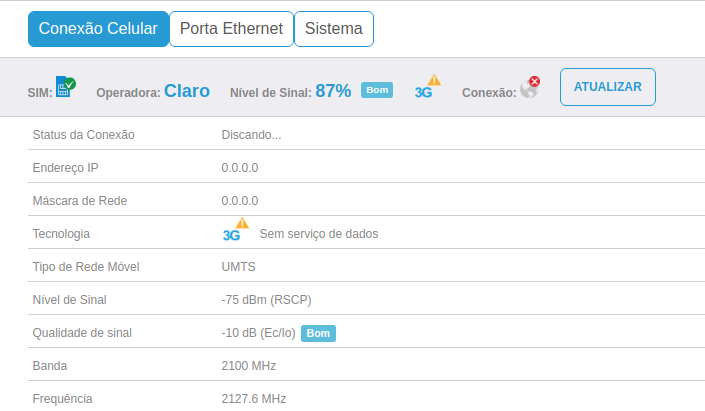This screenshot has height=411, width=705.
Task: Open the Conexão Celular tab
Action: [x=98, y=29]
